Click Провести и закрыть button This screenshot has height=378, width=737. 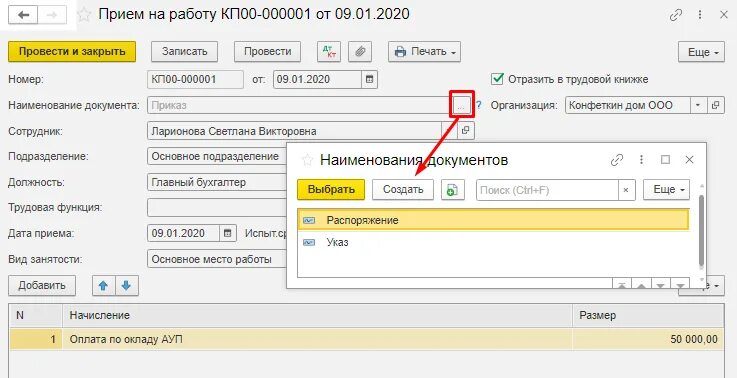pos(72,52)
